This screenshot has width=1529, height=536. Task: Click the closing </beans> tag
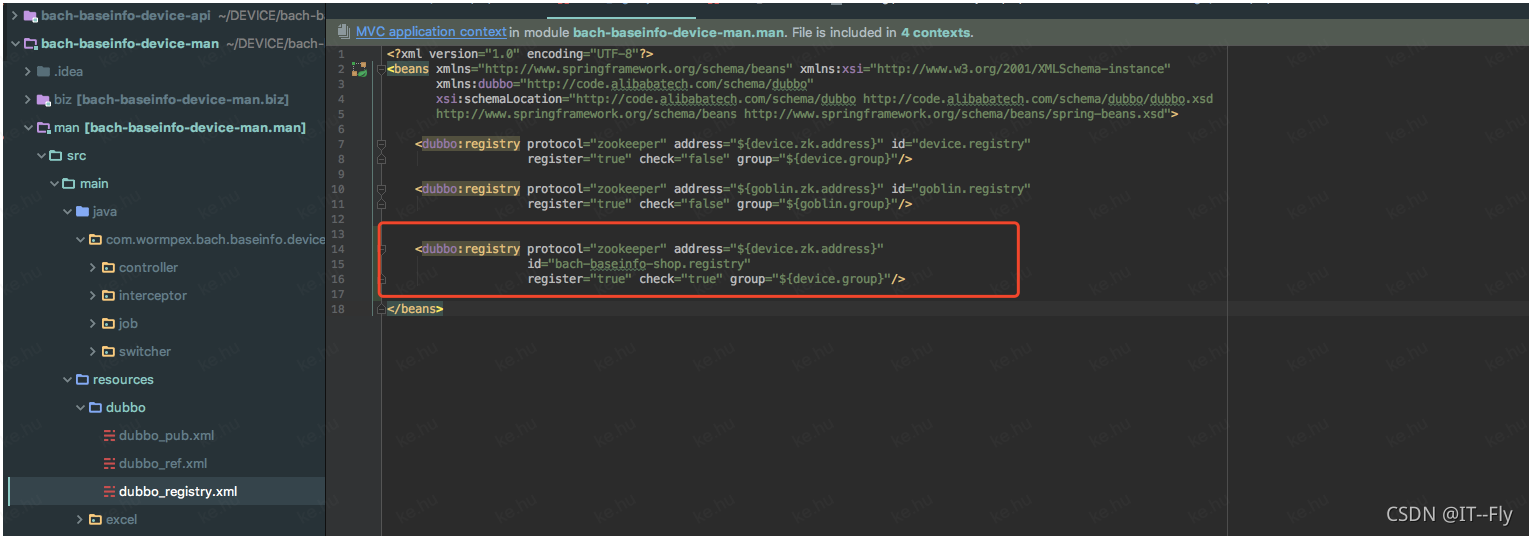coord(415,309)
